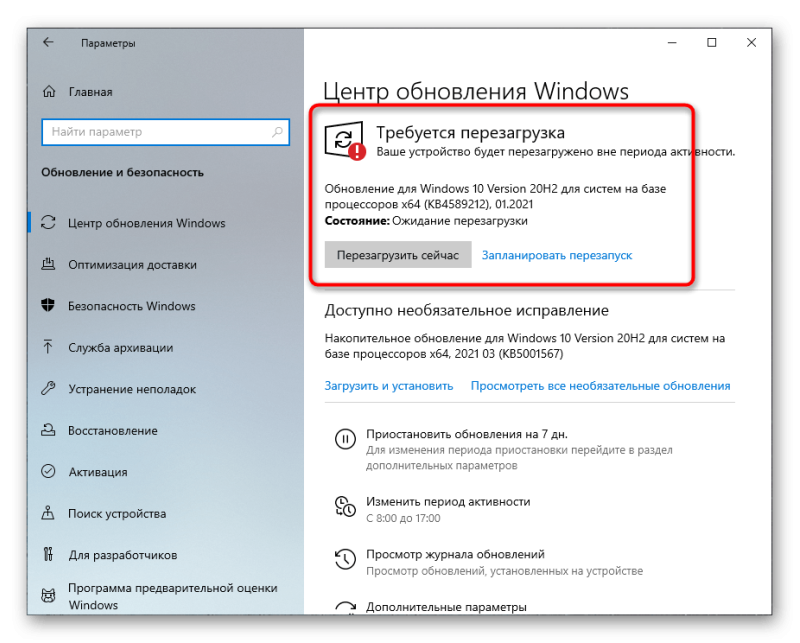800x643 pixels.
Task: Click the search magnifier icon
Action: [x=277, y=132]
